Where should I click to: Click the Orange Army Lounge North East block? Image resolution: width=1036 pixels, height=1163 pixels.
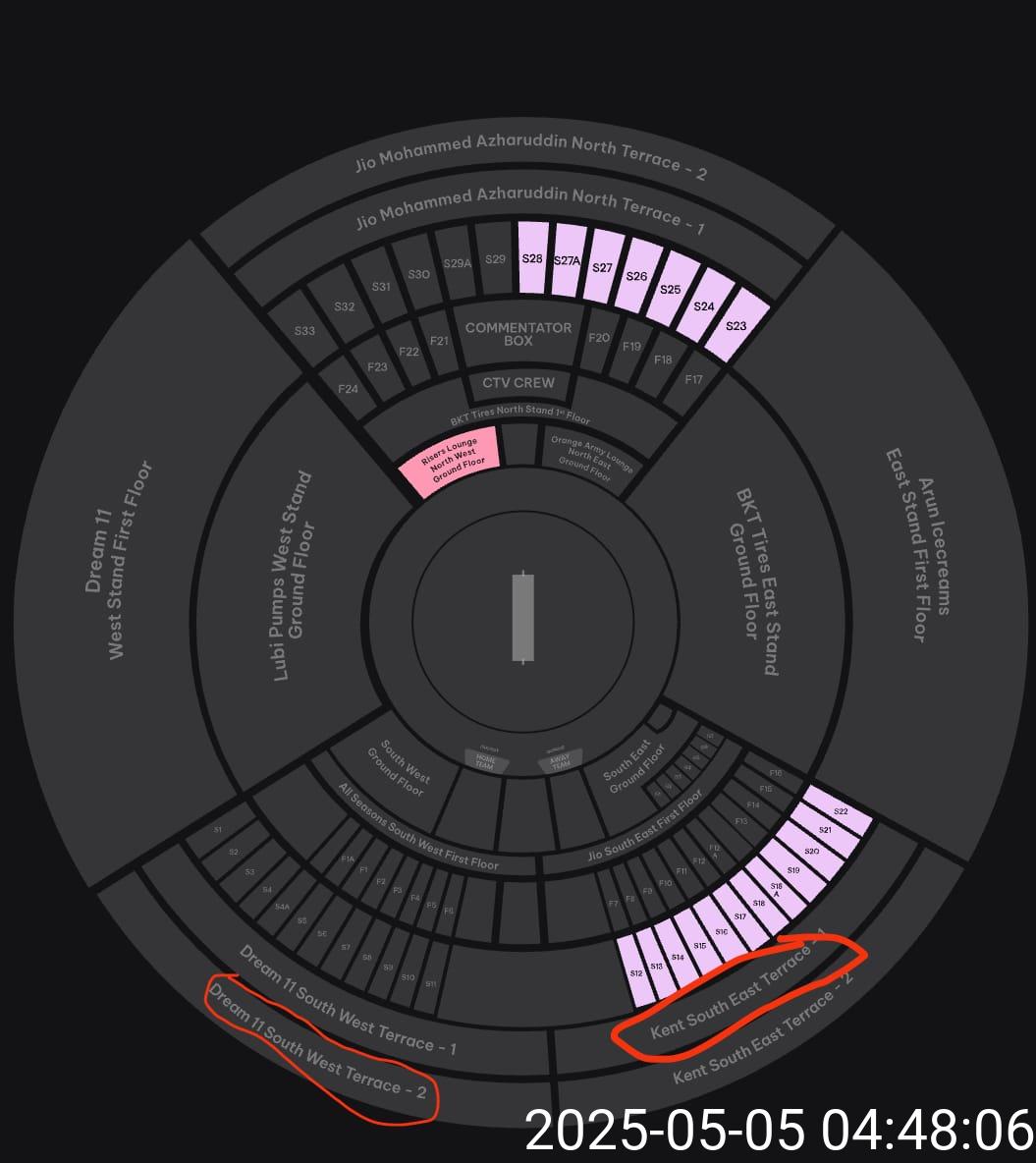[589, 458]
